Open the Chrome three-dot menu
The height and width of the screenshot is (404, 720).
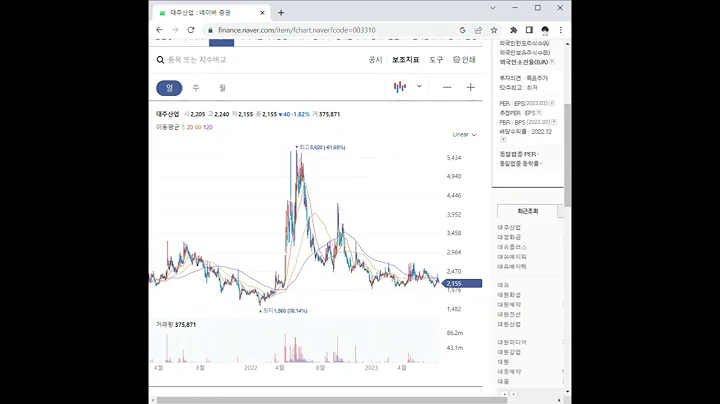(x=561, y=30)
